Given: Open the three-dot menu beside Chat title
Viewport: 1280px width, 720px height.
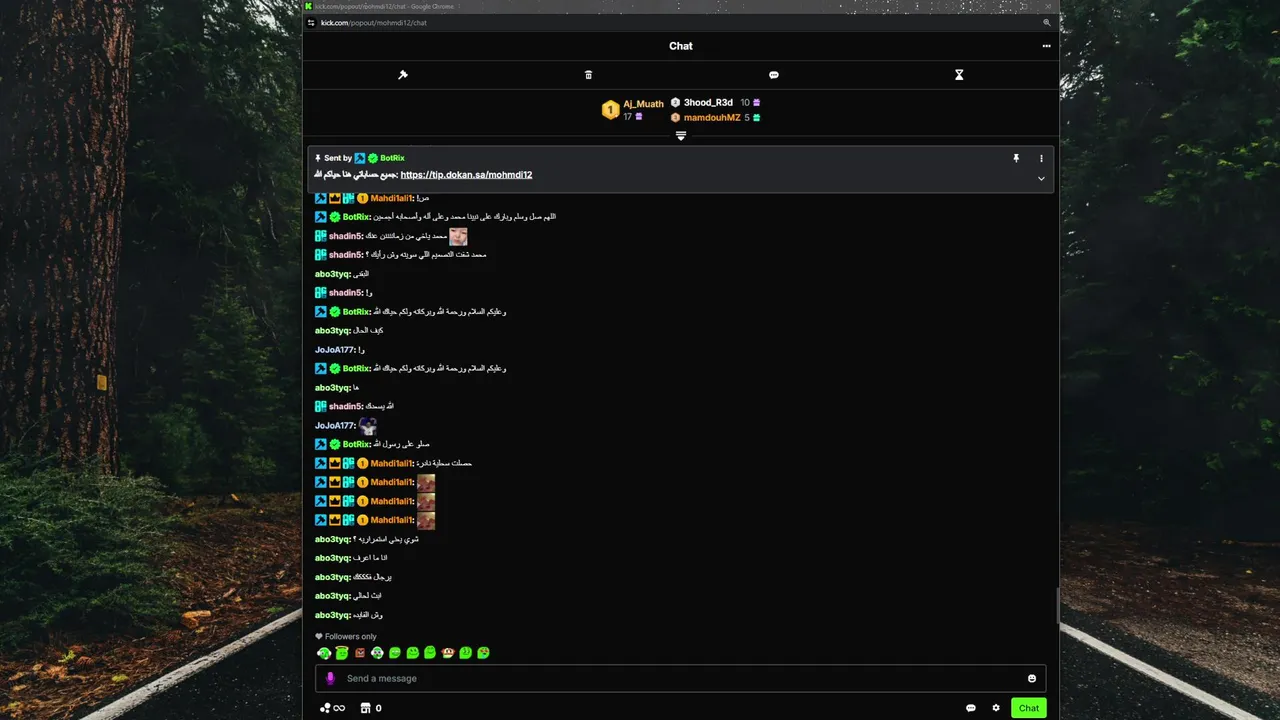Looking at the screenshot, I should tap(1046, 46).
